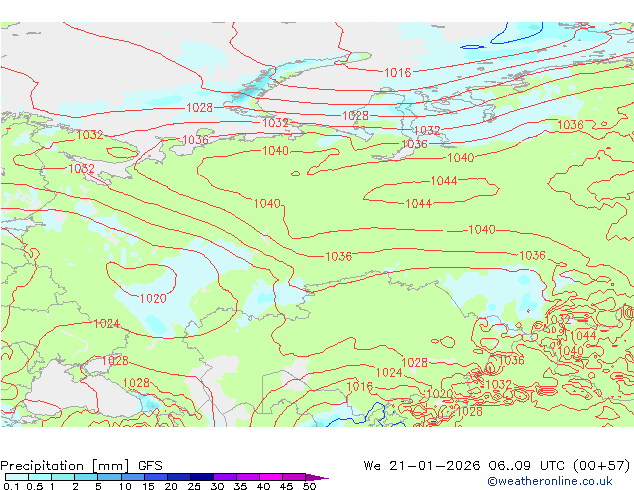Click legend scale value '50'

[x=310, y=486]
